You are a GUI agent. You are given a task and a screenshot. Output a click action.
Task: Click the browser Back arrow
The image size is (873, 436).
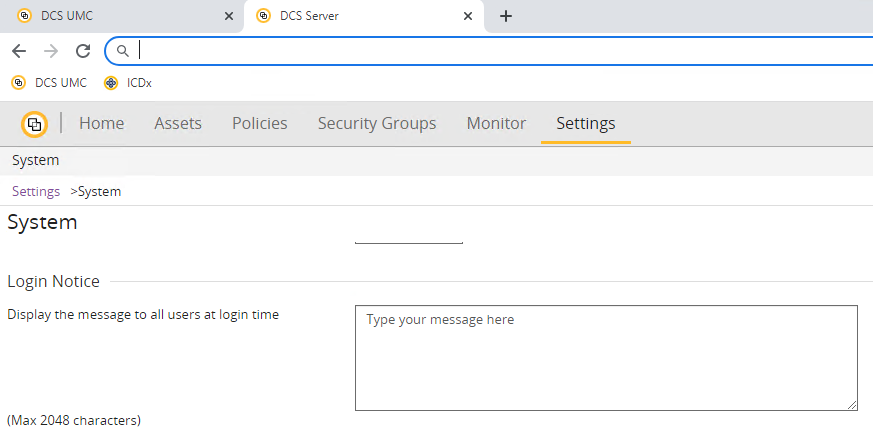(x=19, y=51)
